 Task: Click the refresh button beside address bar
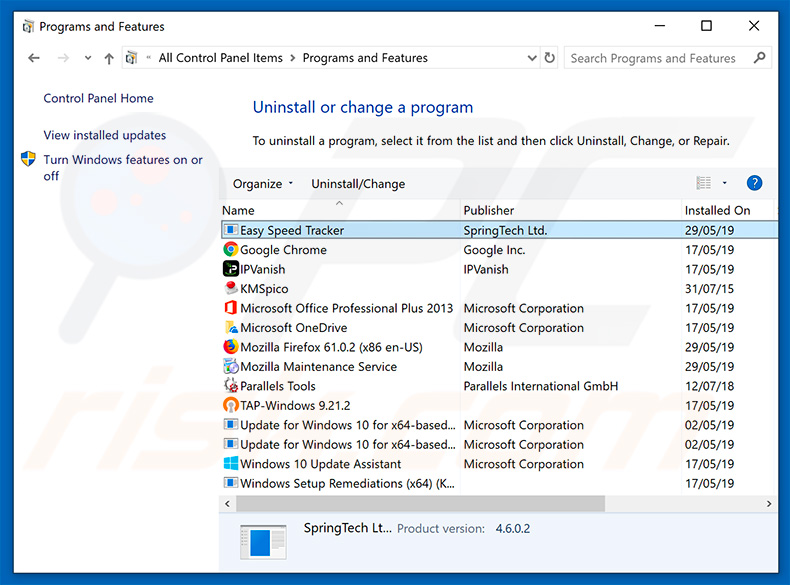549,58
